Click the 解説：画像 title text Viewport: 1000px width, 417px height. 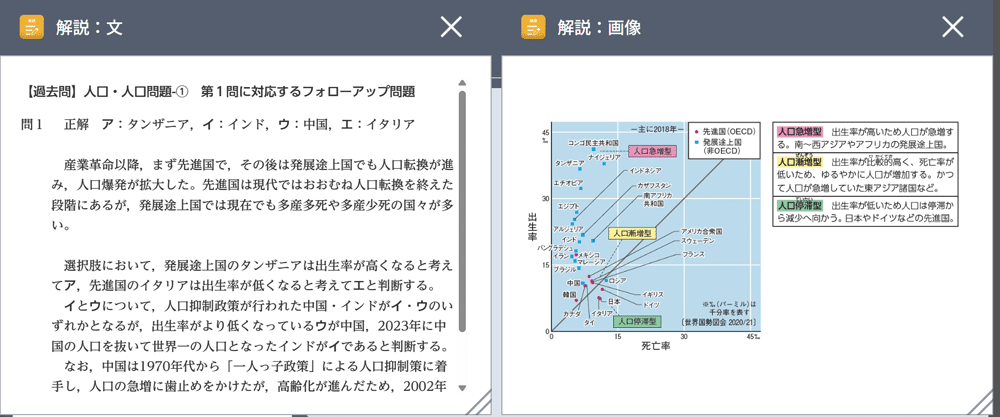[599, 27]
